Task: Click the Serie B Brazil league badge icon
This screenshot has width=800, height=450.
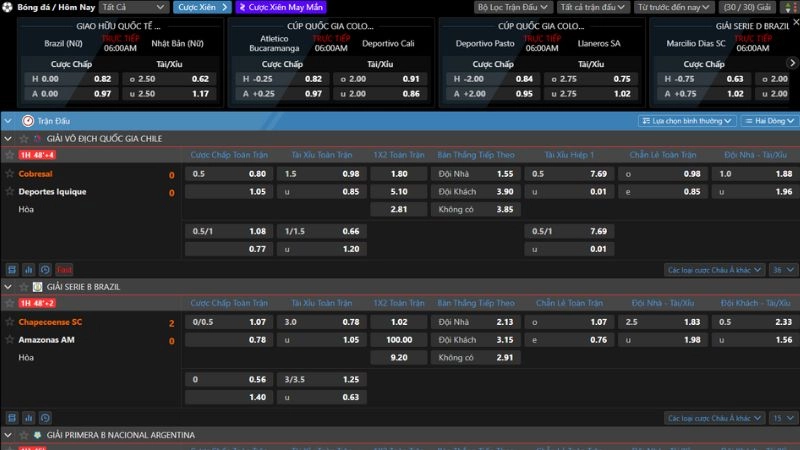Action: pyautogui.click(x=37, y=287)
